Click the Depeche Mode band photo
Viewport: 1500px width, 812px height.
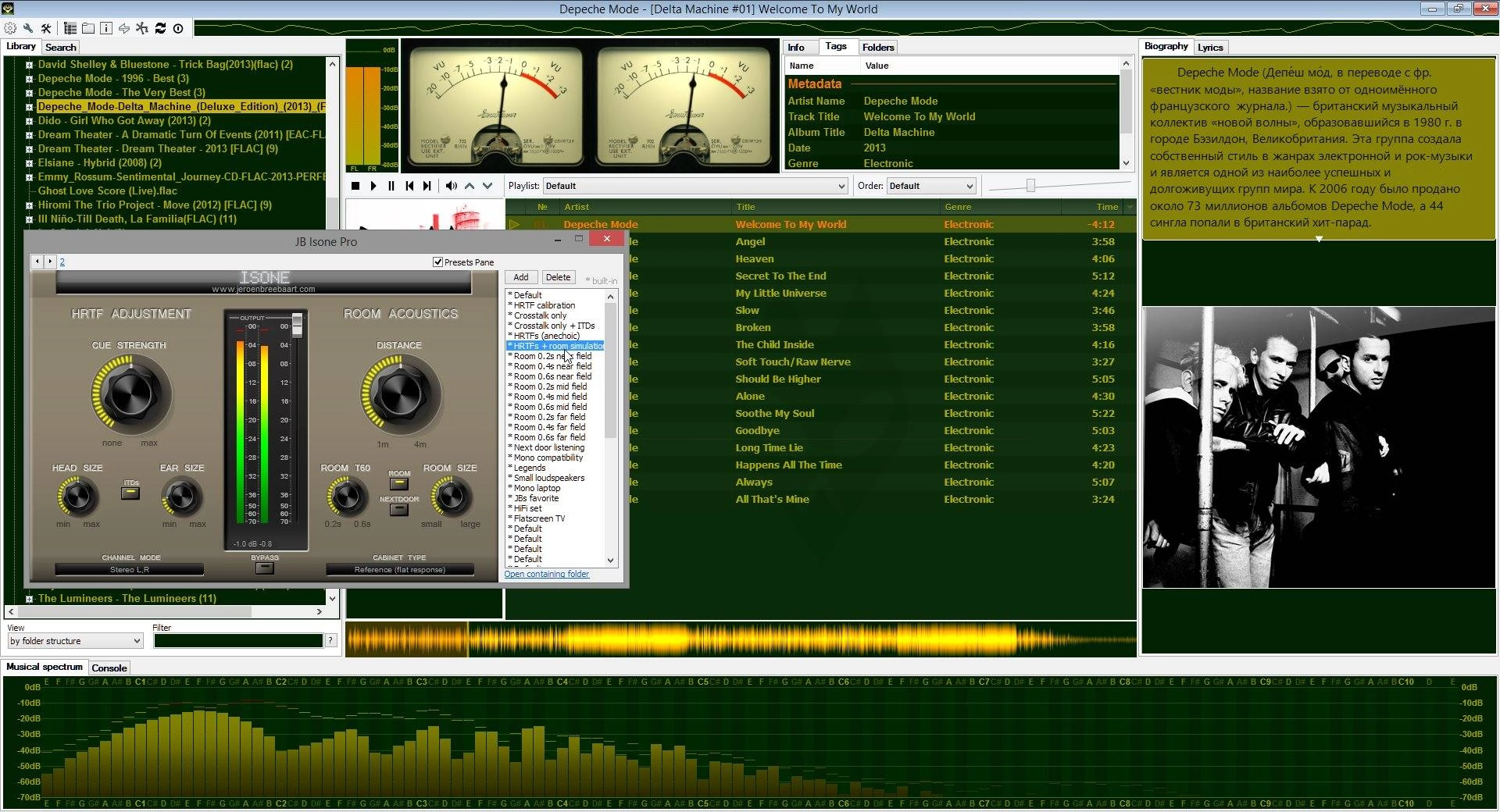1319,447
